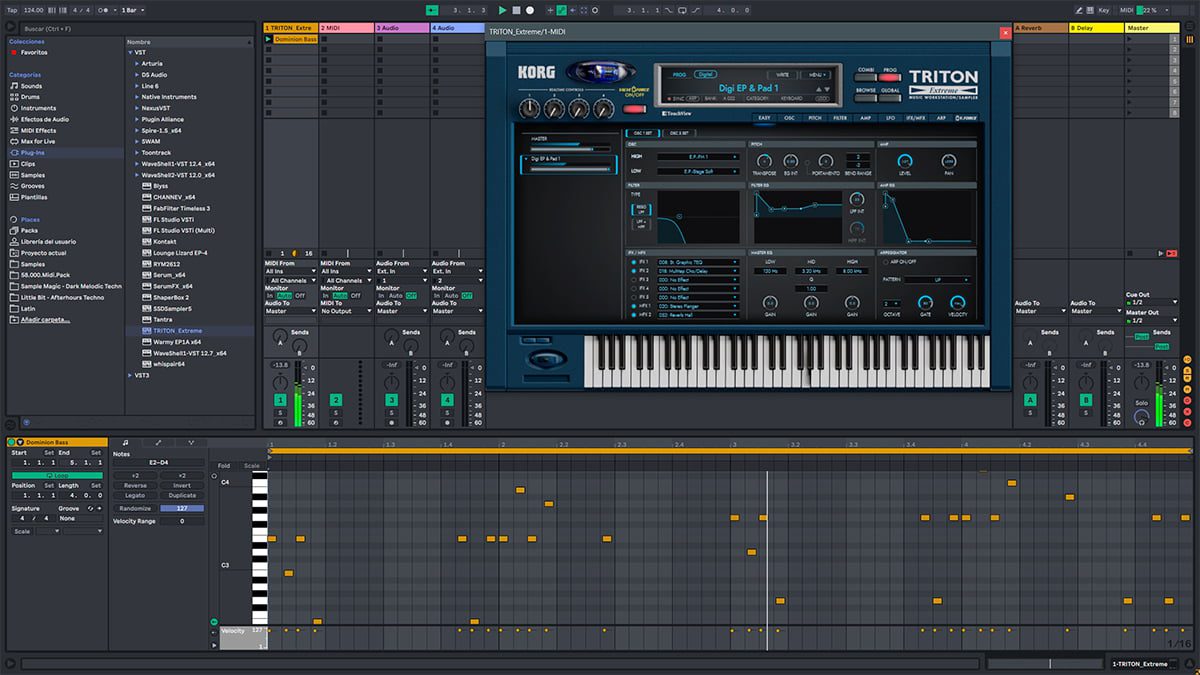Open MIDI From dropdown on track 1

[x=290, y=271]
